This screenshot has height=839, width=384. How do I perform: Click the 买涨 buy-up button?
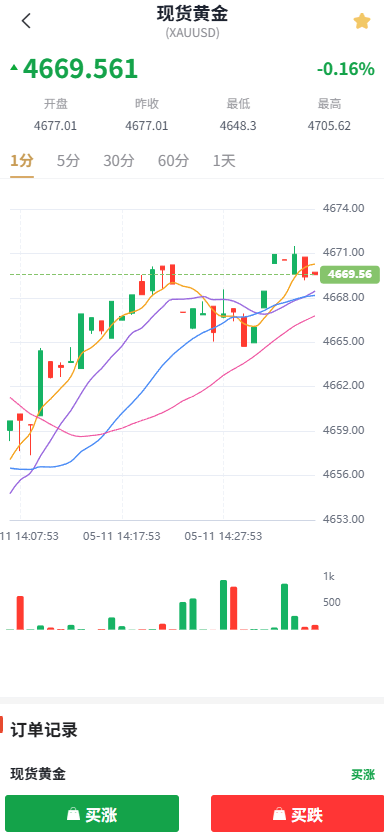(92, 813)
